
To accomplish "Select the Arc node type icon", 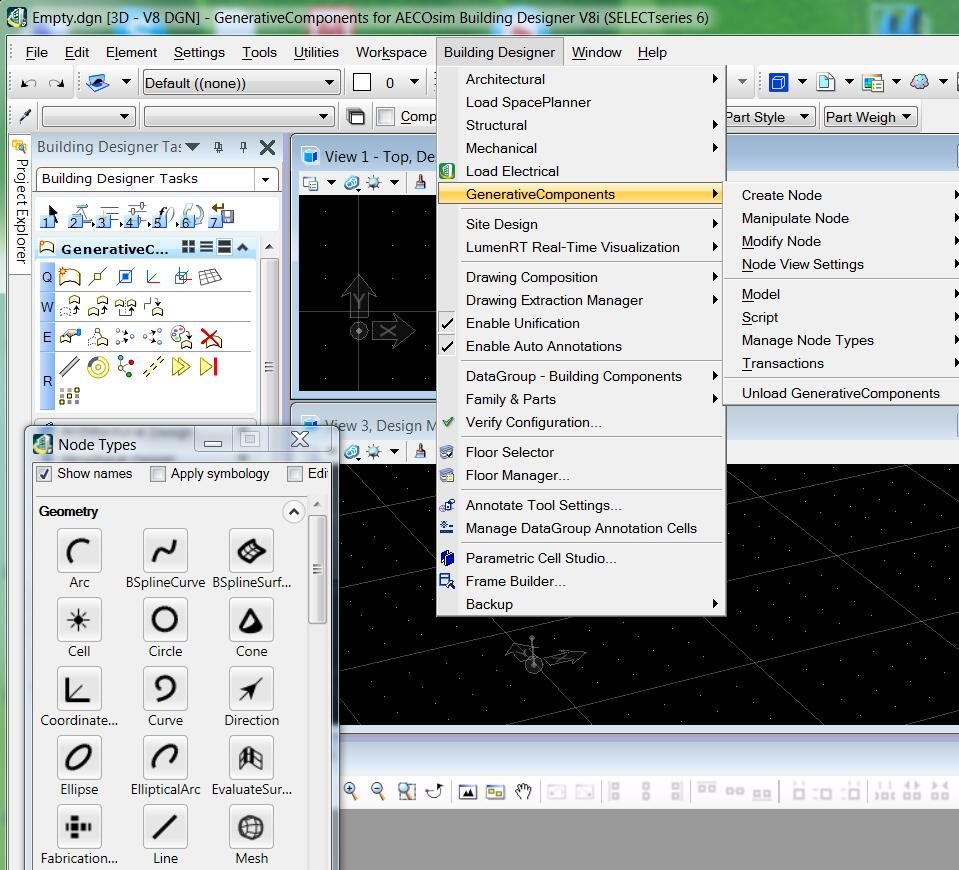I will pyautogui.click(x=79, y=551).
